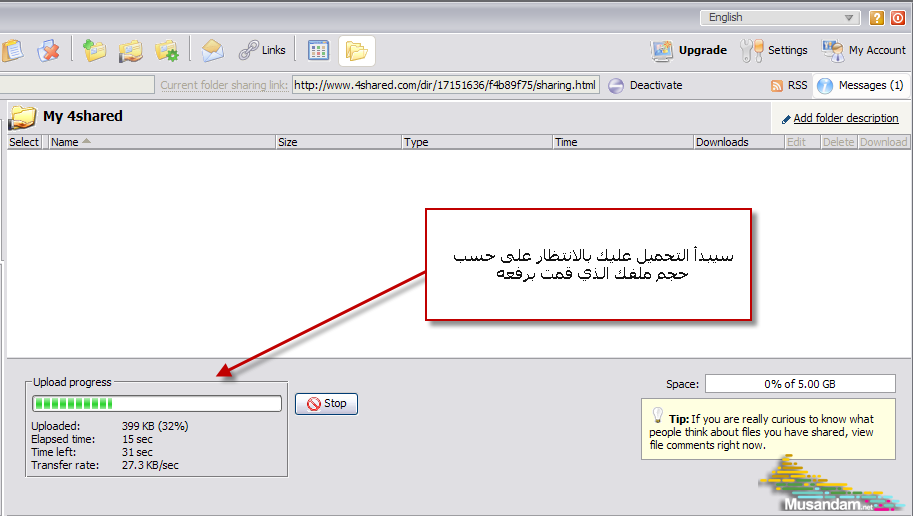This screenshot has width=913, height=516.
Task: Click the new folder icon with green plus
Action: point(94,51)
